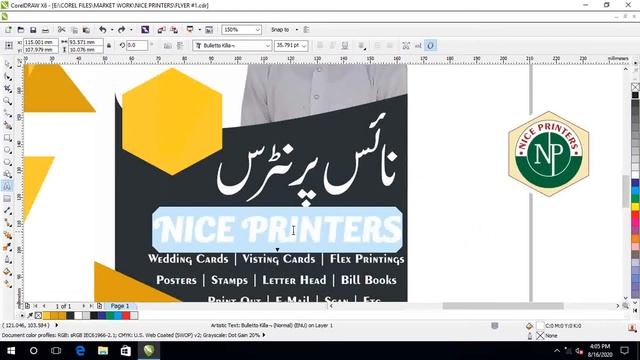Open the text alignment flyout
This screenshot has height=360, width=640.
coord(362,46)
